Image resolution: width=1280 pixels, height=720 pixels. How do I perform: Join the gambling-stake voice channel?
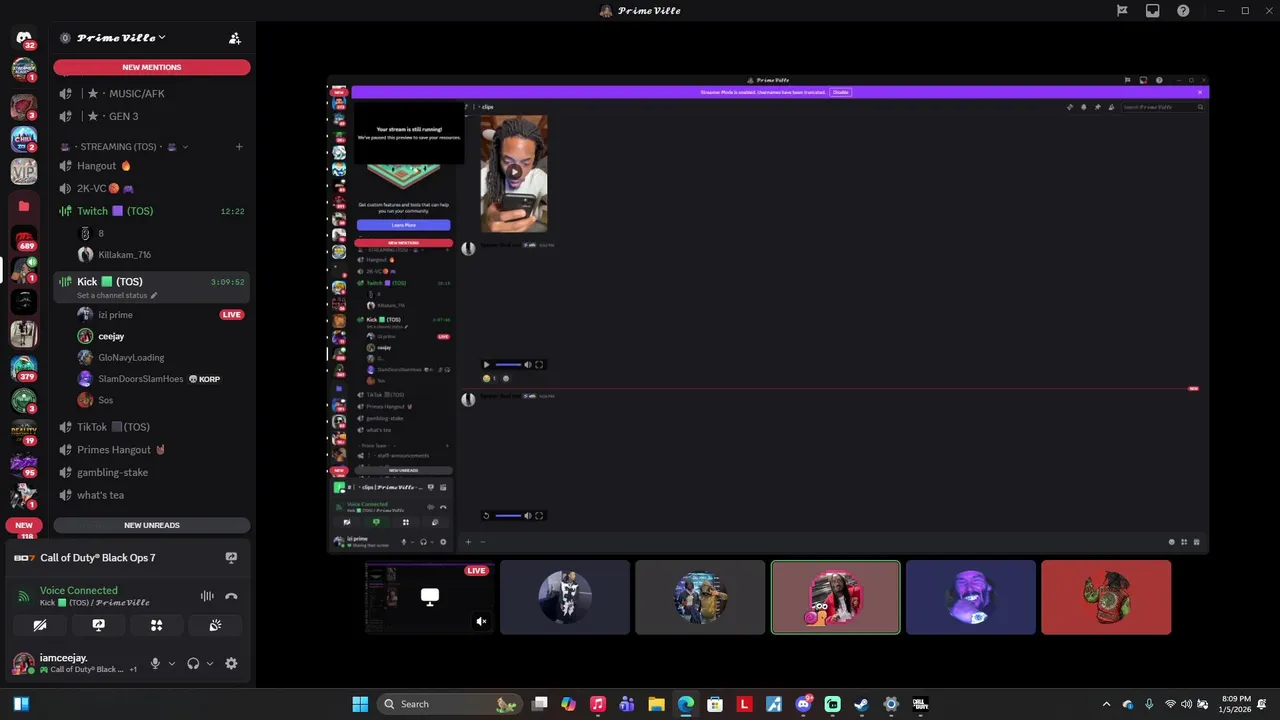(x=151, y=472)
